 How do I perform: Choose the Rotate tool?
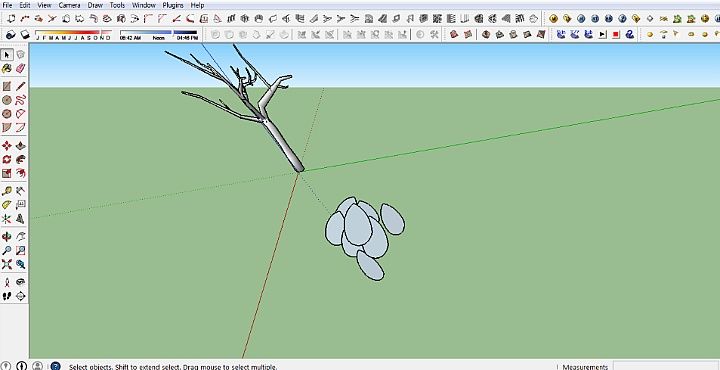point(7,160)
